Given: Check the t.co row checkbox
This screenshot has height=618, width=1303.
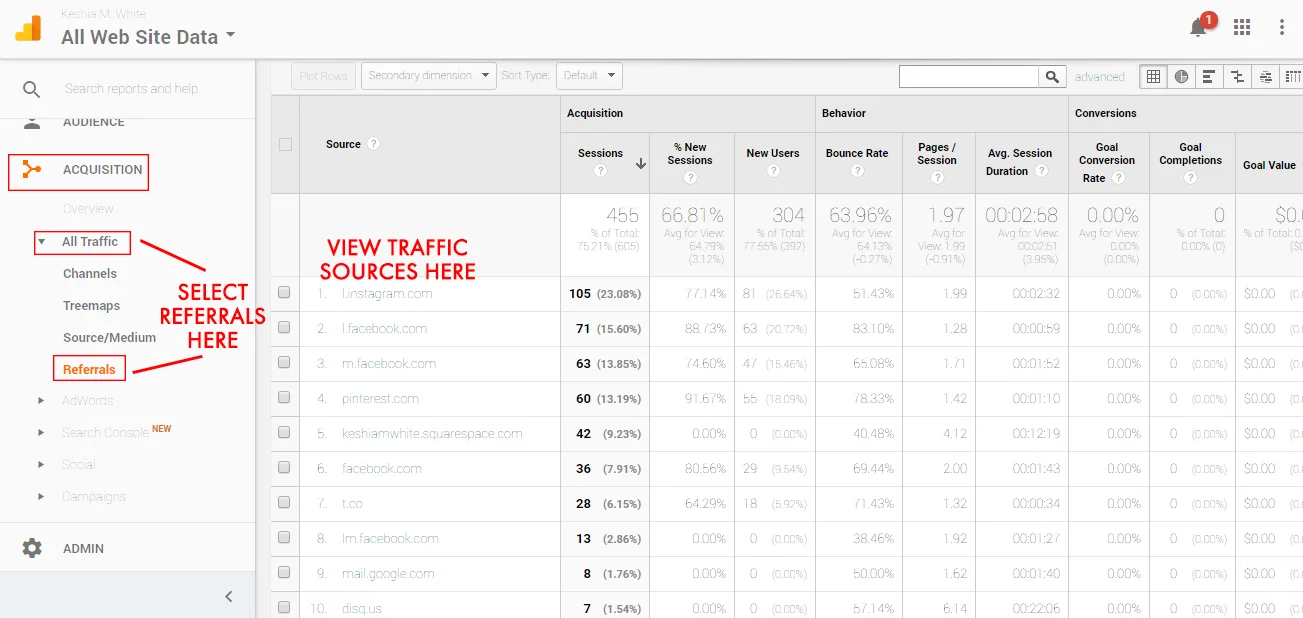Looking at the screenshot, I should (x=284, y=503).
